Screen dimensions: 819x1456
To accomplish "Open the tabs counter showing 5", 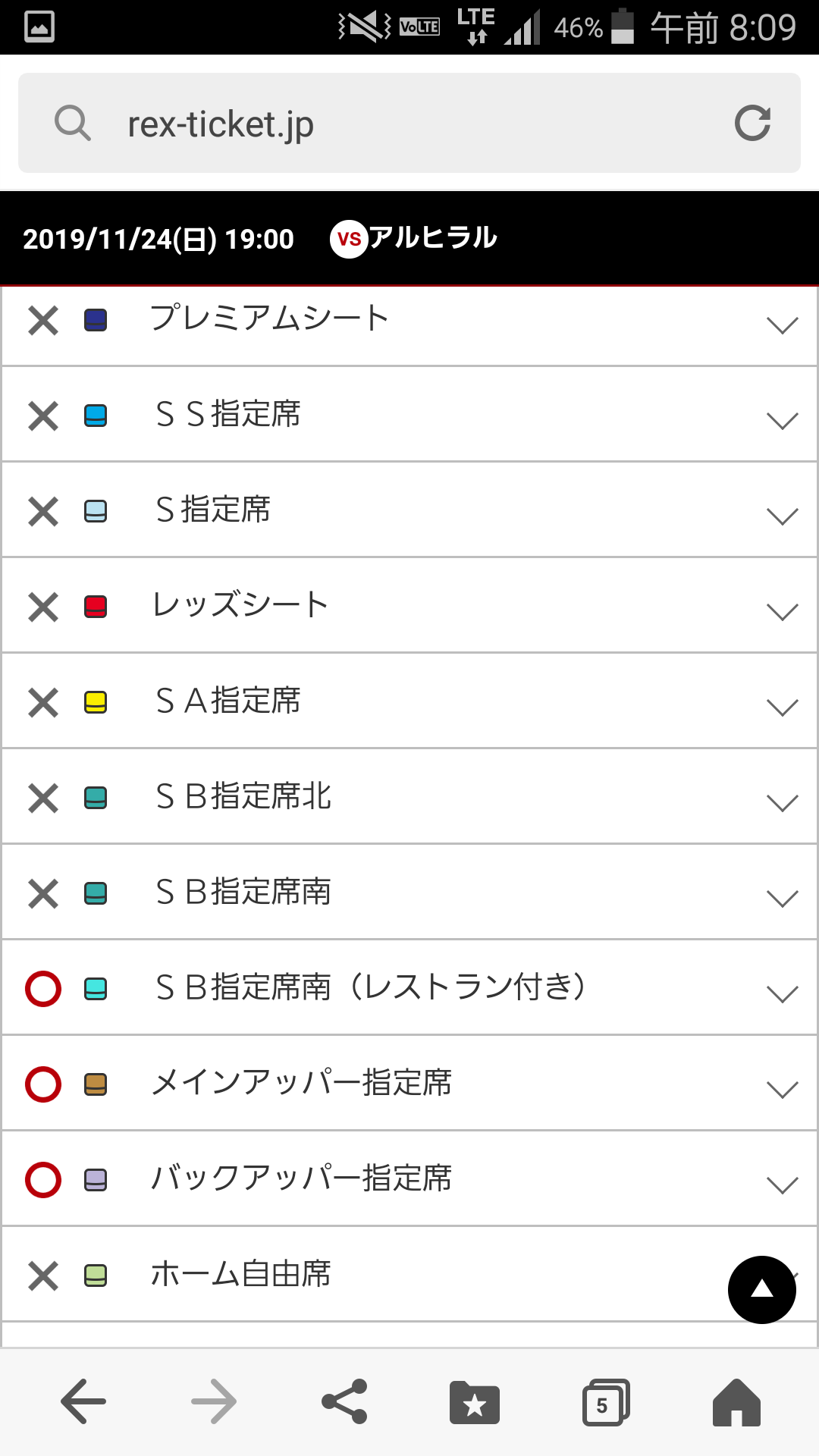I will click(605, 1403).
